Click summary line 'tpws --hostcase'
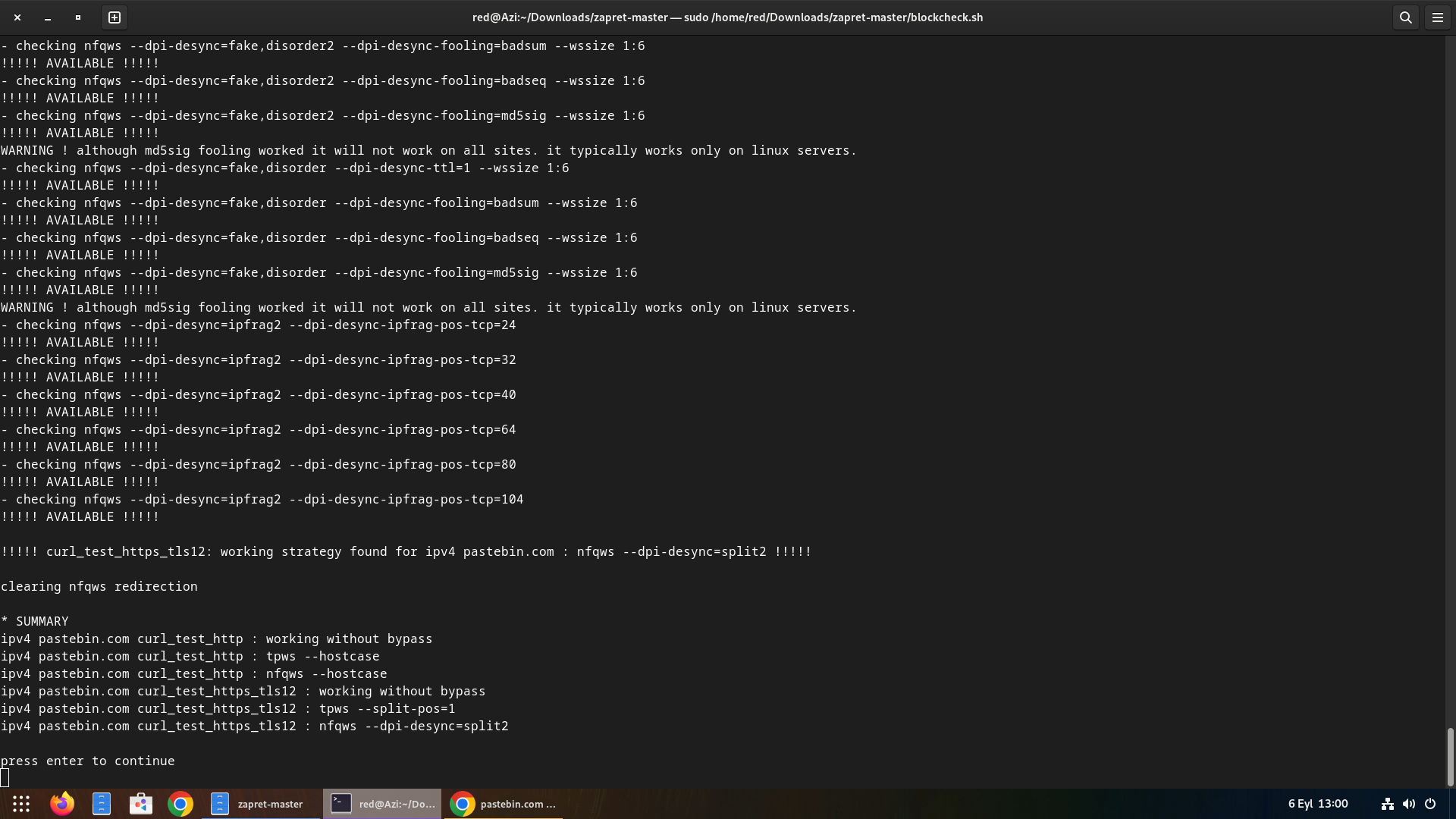This screenshot has width=1456, height=819. [x=190, y=656]
